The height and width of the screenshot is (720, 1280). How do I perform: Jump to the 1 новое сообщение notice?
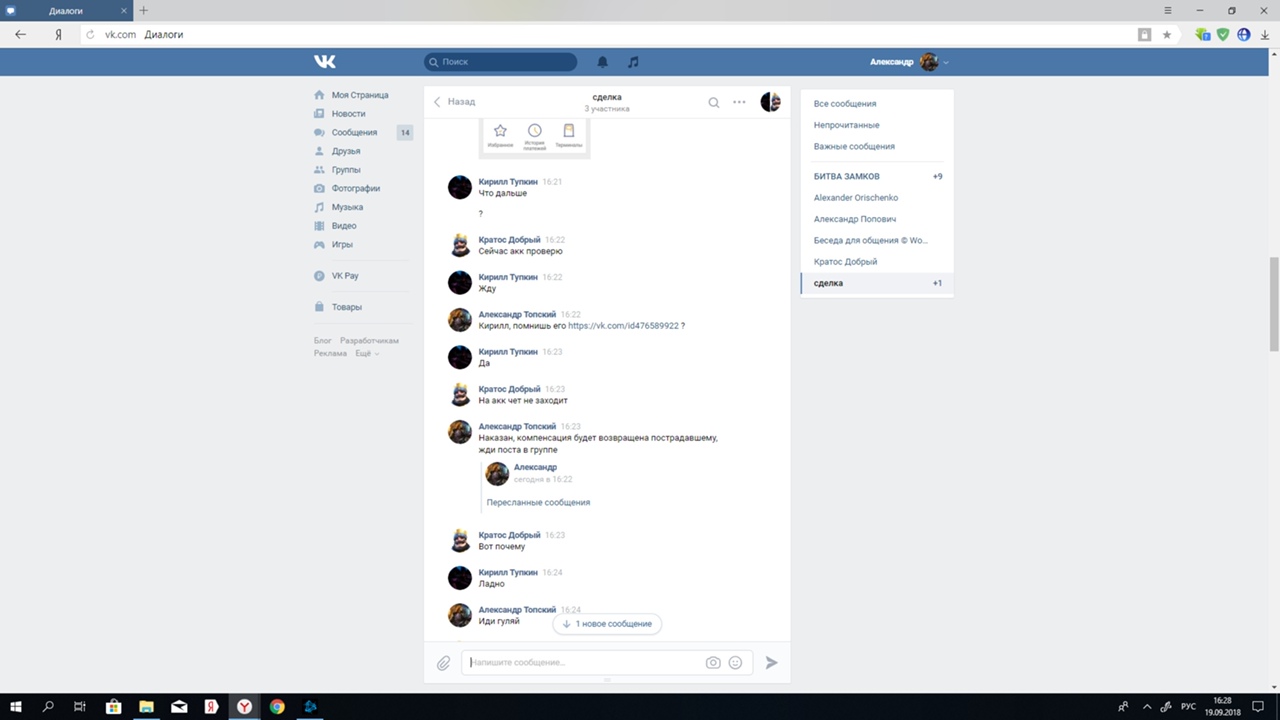[x=607, y=624]
